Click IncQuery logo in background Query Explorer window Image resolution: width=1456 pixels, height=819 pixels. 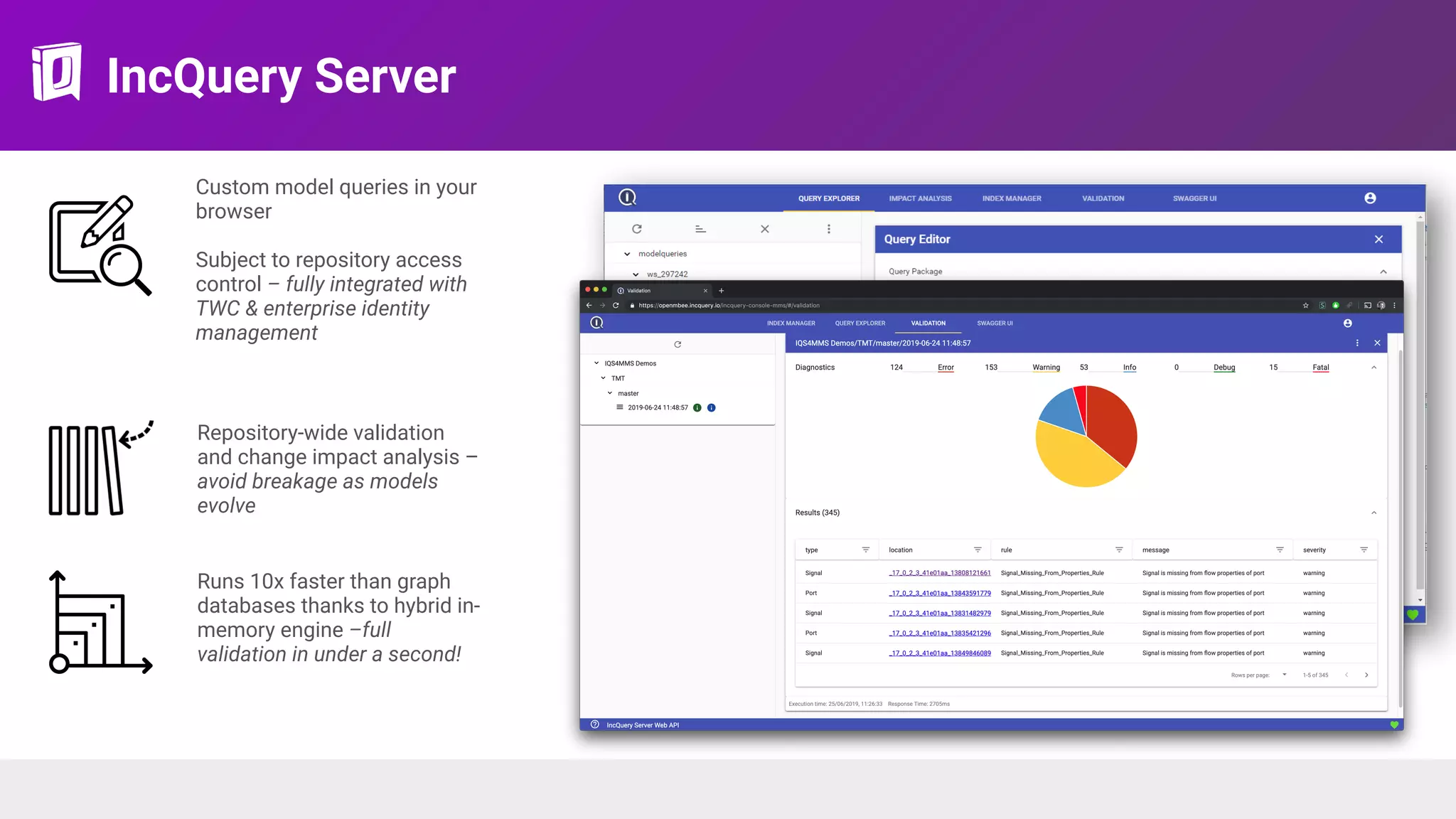627,197
